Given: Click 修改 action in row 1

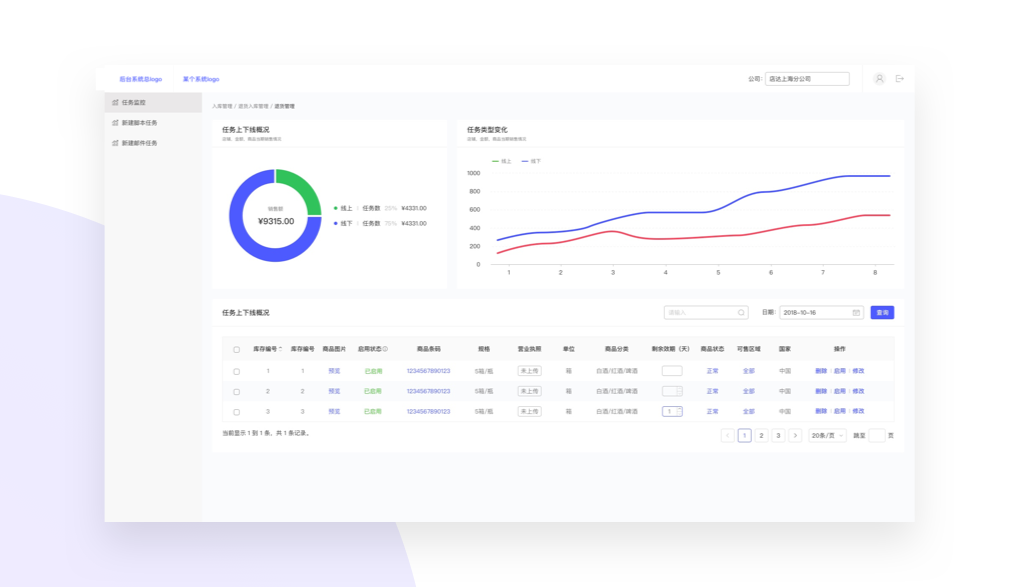Looking at the screenshot, I should [858, 371].
